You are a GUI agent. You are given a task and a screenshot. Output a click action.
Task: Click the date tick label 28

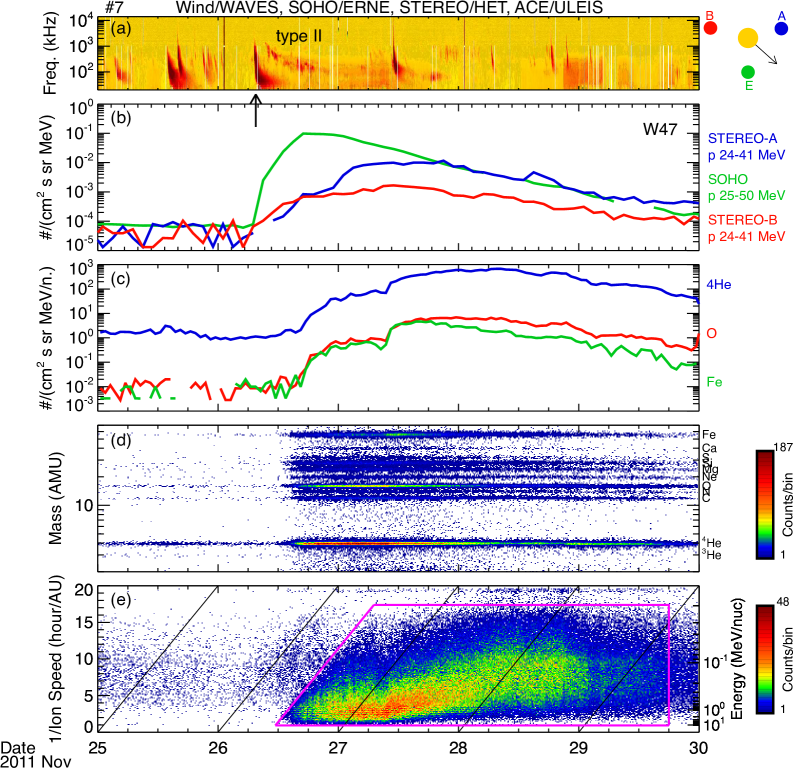458,748
